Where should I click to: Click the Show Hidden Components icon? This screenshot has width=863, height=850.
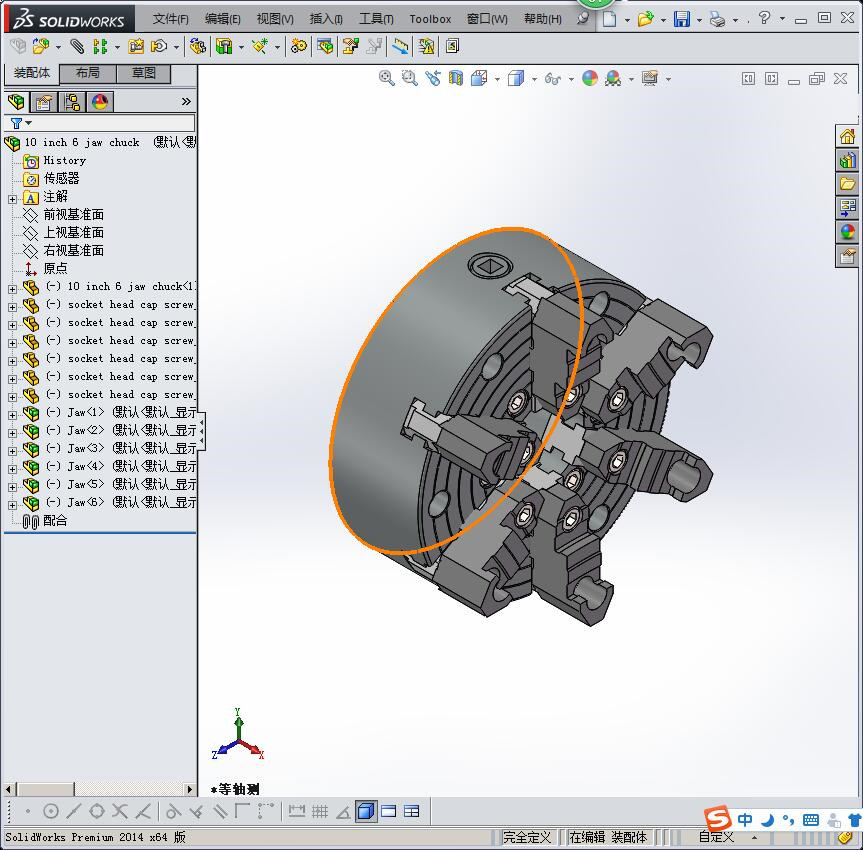click(x=198, y=46)
